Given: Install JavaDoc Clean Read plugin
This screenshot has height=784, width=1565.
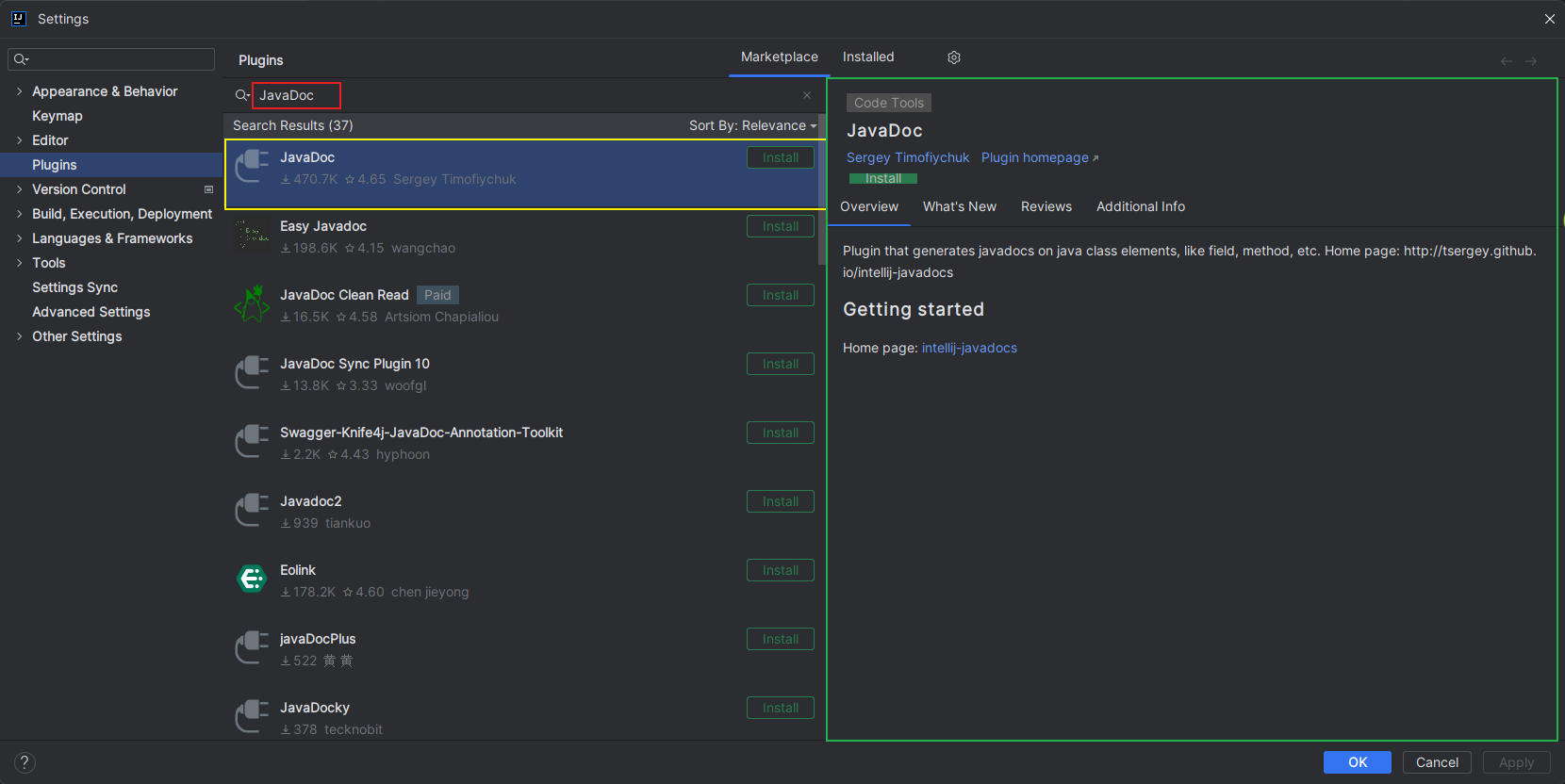Looking at the screenshot, I should coord(781,295).
